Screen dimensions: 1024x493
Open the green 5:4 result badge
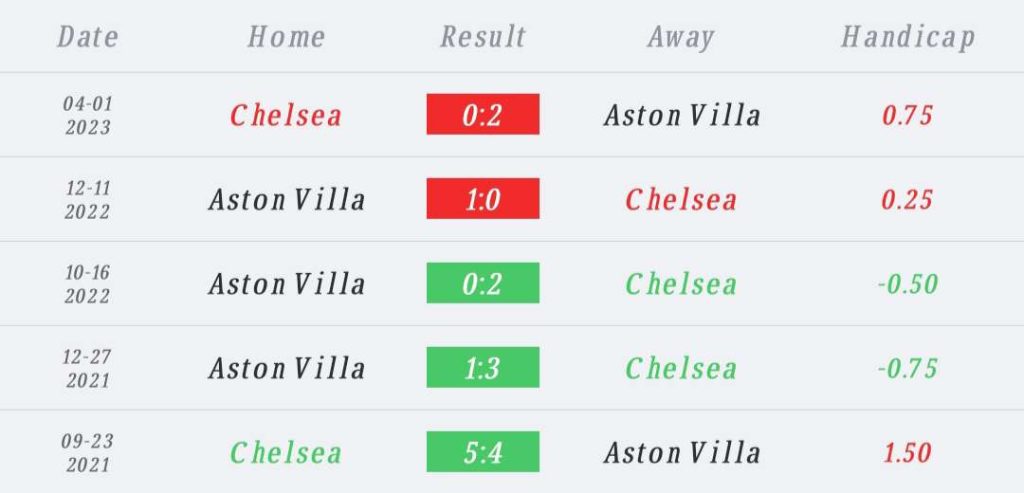[x=483, y=451]
